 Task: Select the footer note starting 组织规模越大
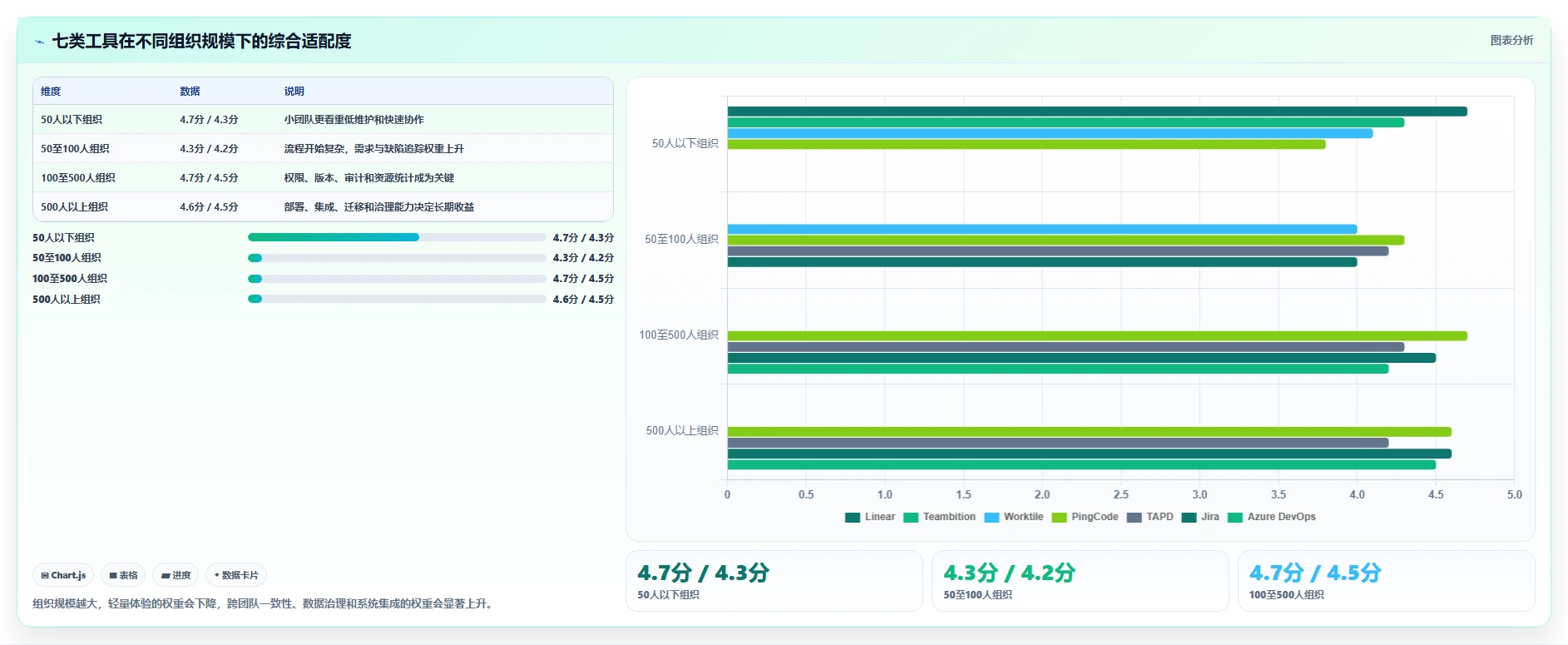[265, 603]
